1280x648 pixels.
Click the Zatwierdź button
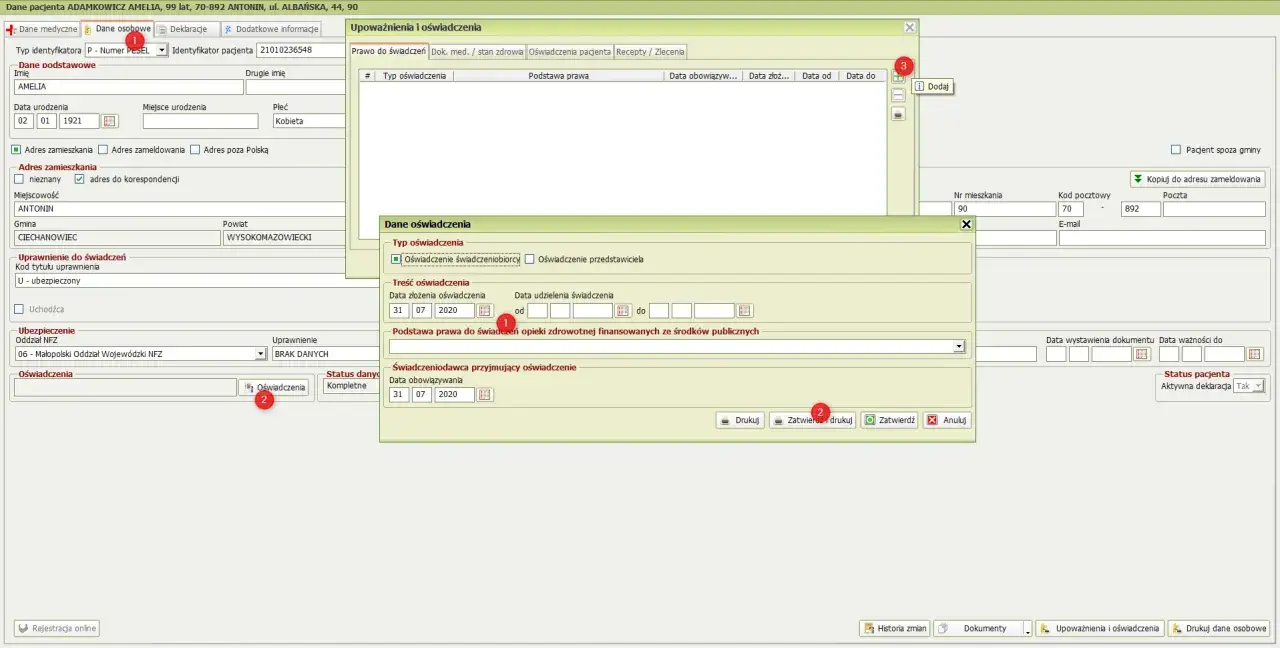pos(889,420)
